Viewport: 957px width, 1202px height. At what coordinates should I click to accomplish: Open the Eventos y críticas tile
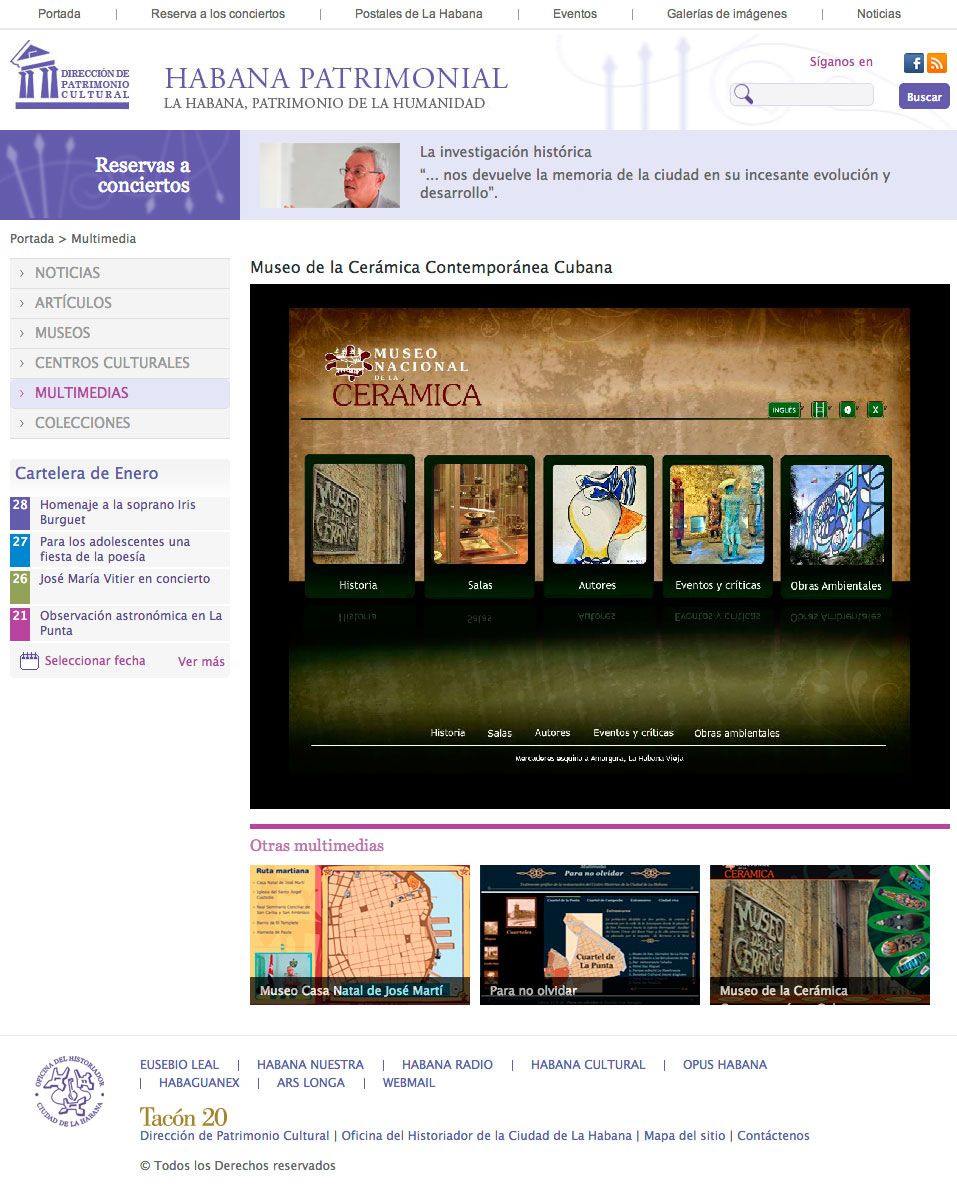point(717,526)
